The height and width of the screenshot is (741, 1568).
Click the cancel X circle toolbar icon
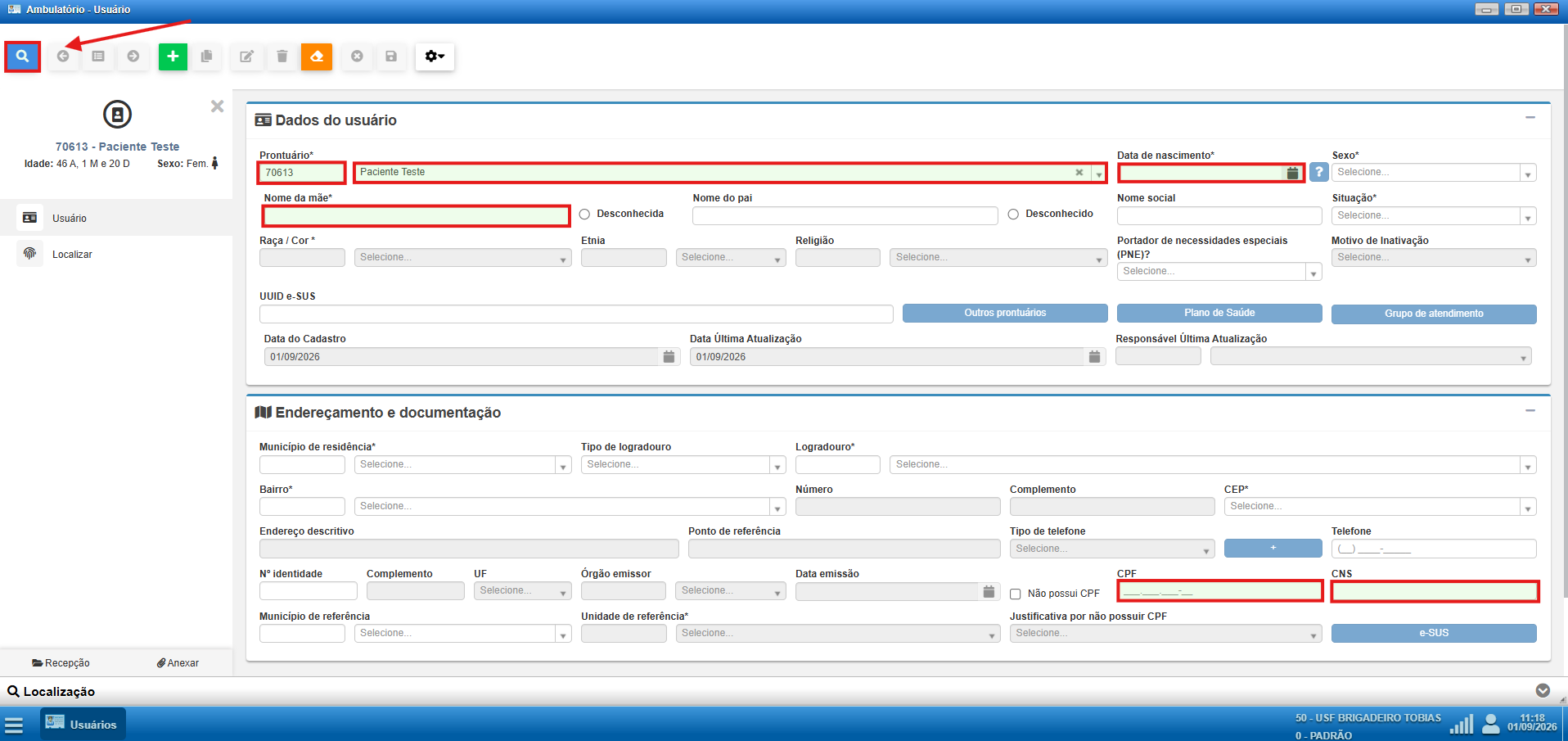click(357, 56)
